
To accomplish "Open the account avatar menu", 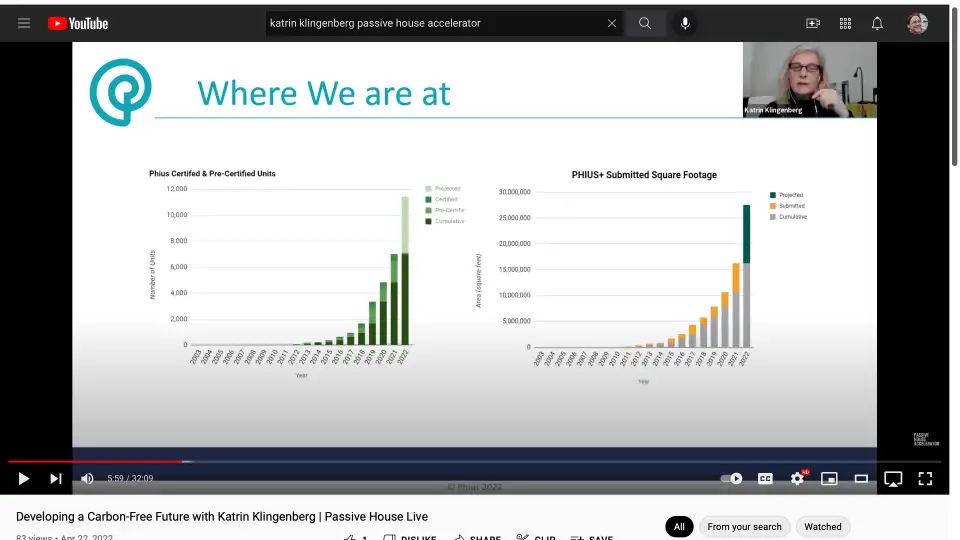I will coord(917,23).
